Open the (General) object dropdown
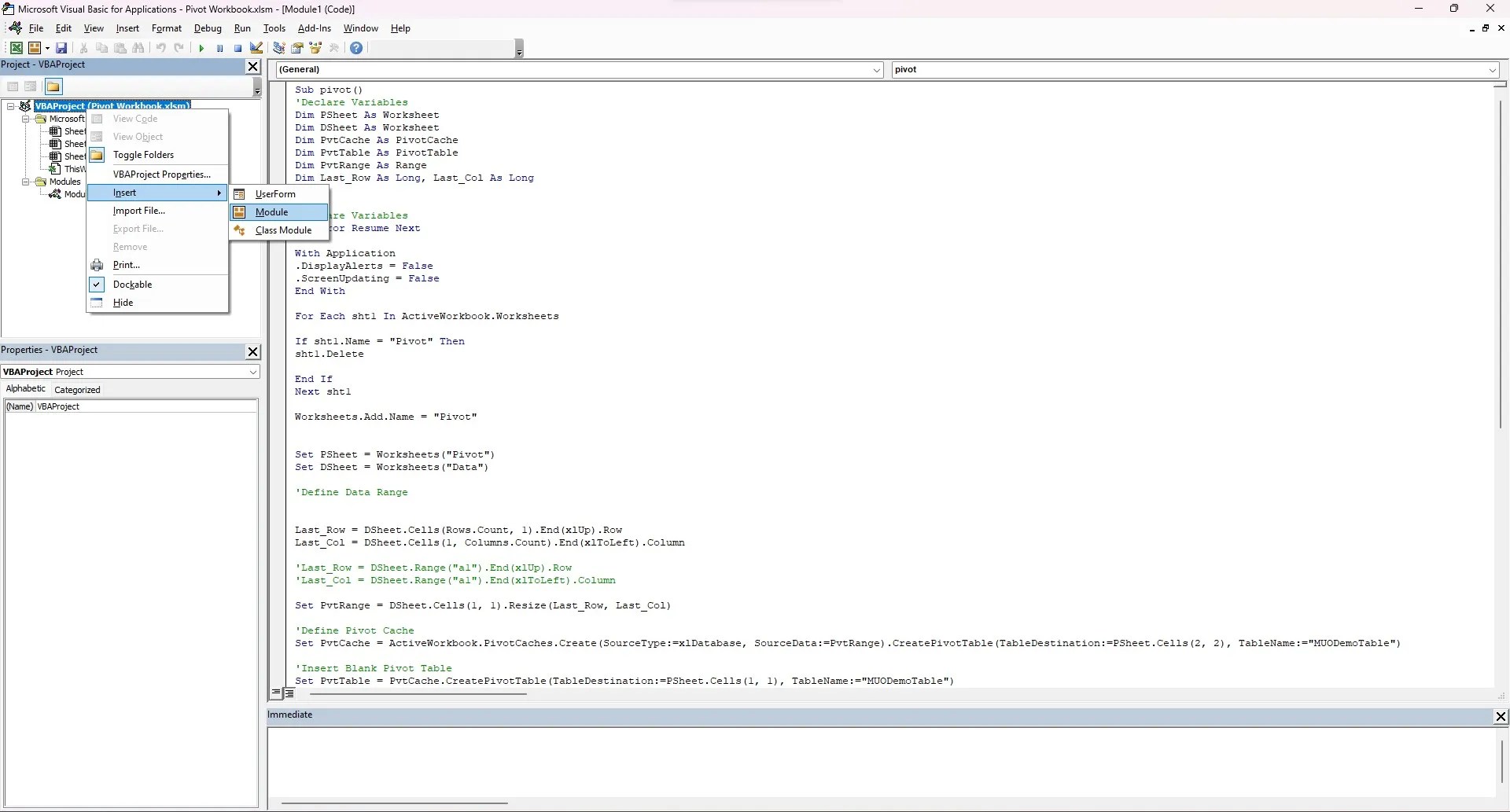This screenshot has width=1510, height=812. coord(580,69)
